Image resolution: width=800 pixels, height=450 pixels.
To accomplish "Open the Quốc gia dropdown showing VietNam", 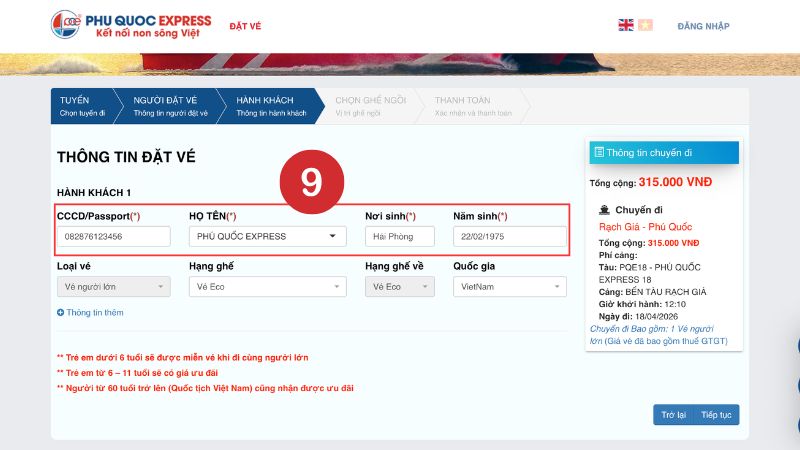I will tap(510, 287).
